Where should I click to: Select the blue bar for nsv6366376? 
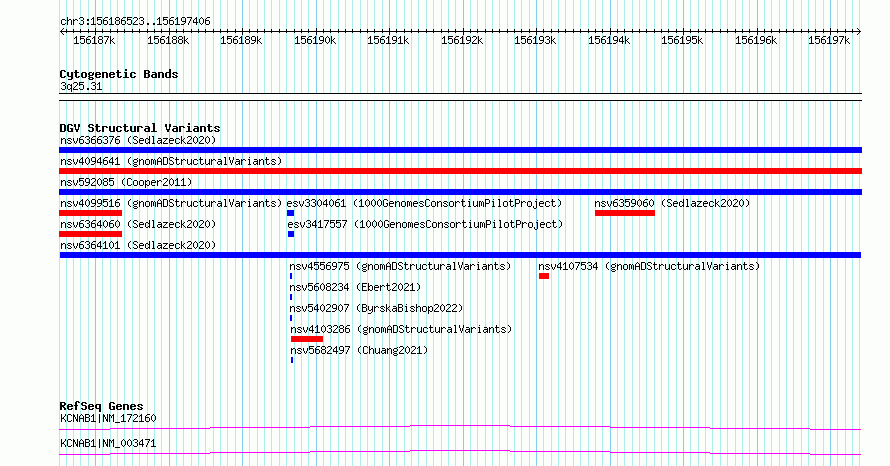click(x=460, y=150)
